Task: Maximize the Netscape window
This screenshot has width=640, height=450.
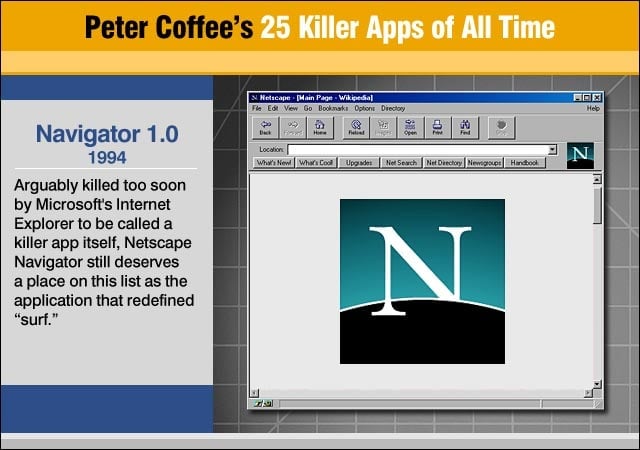Action: click(587, 98)
